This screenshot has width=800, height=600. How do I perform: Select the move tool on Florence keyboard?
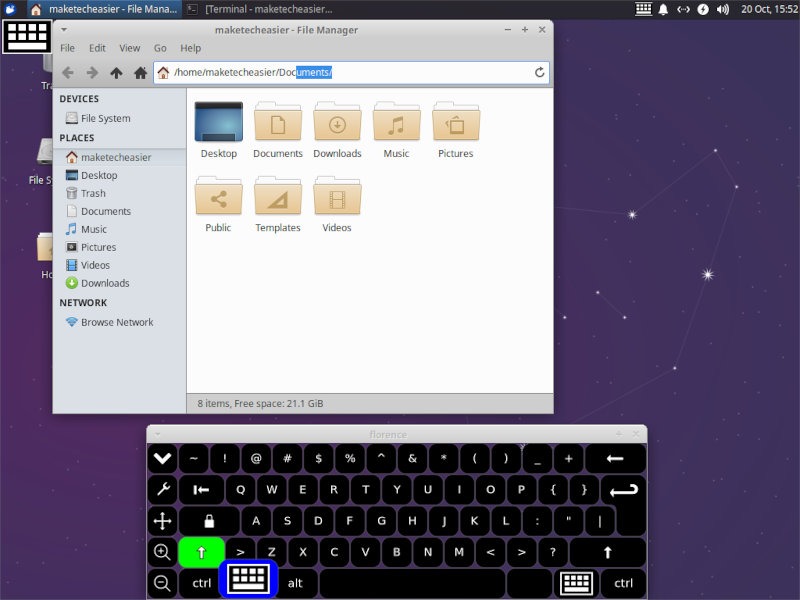(161, 520)
